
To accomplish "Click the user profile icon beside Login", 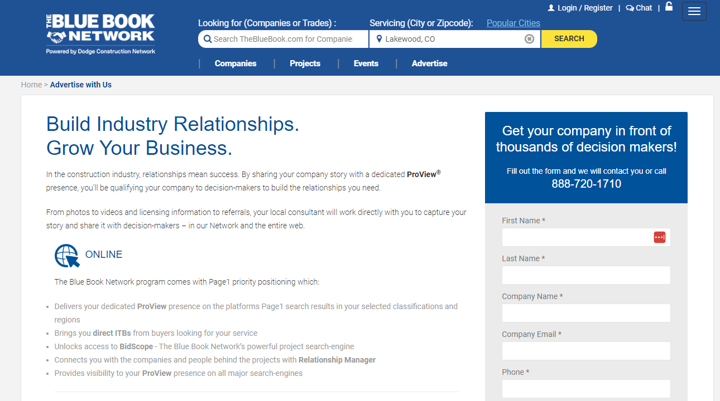I will click(x=551, y=8).
